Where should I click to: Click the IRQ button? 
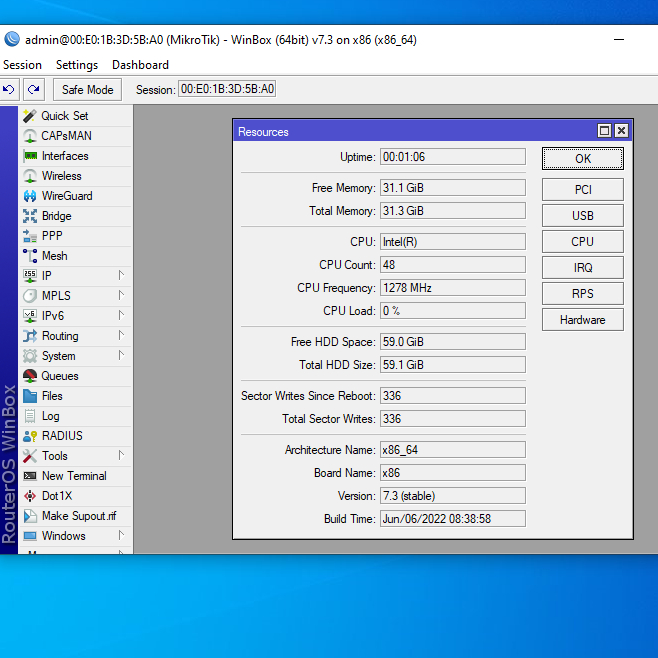pyautogui.click(x=582, y=268)
